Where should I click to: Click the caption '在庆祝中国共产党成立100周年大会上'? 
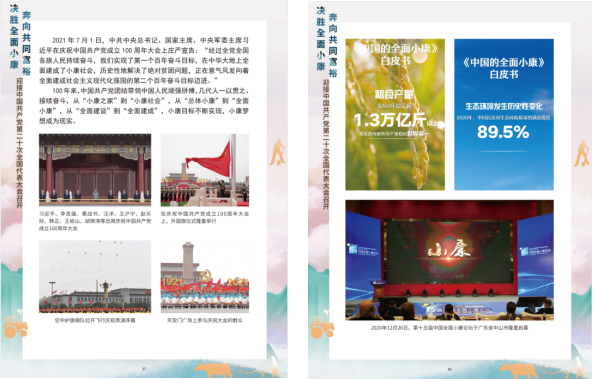pos(205,217)
